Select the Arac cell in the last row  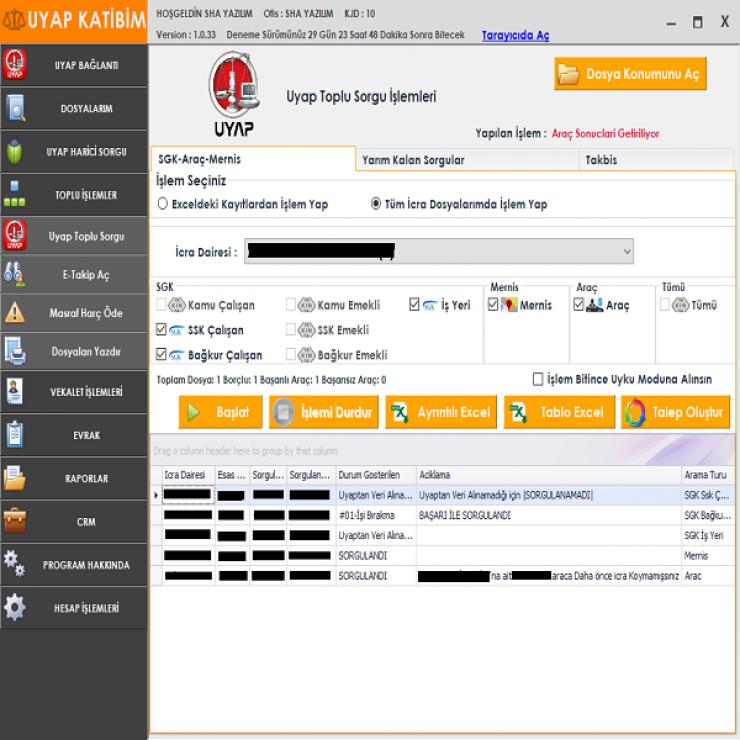point(708,576)
